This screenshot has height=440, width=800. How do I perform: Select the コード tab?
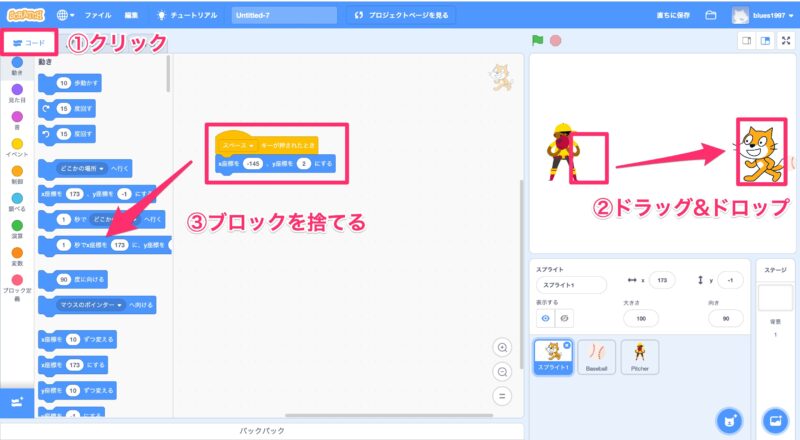(x=29, y=43)
